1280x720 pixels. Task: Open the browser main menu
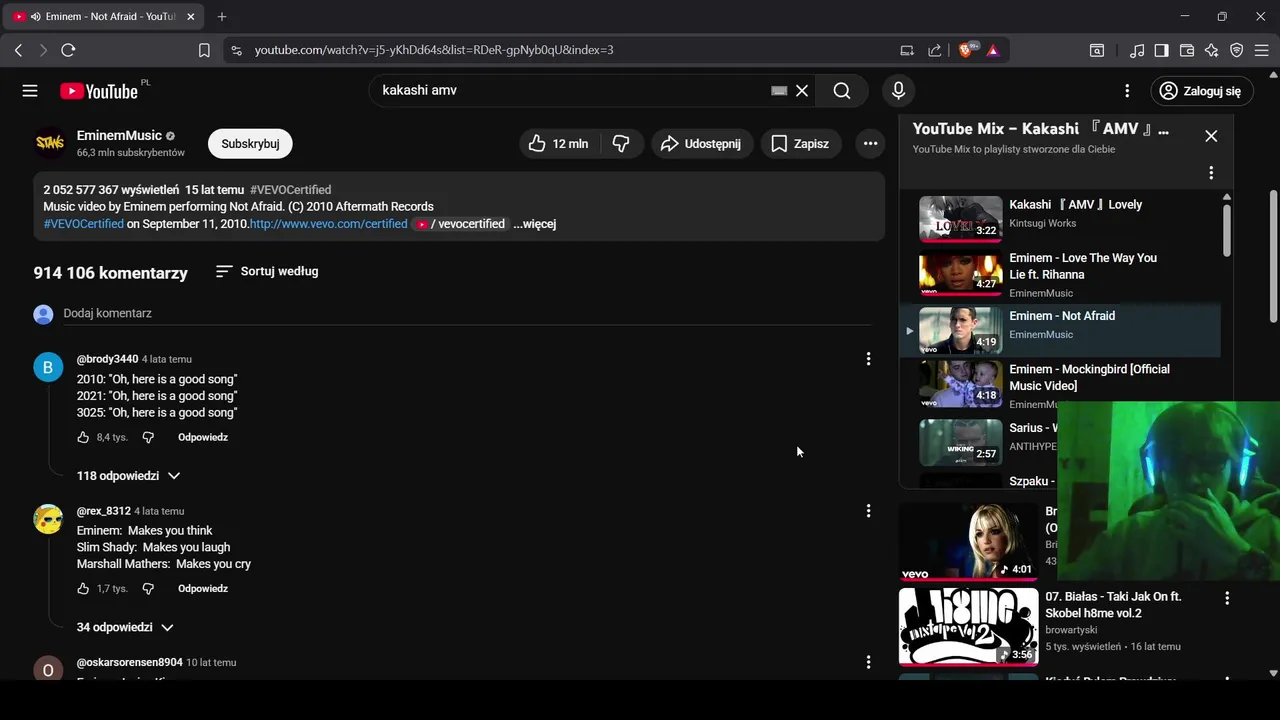point(1261,50)
